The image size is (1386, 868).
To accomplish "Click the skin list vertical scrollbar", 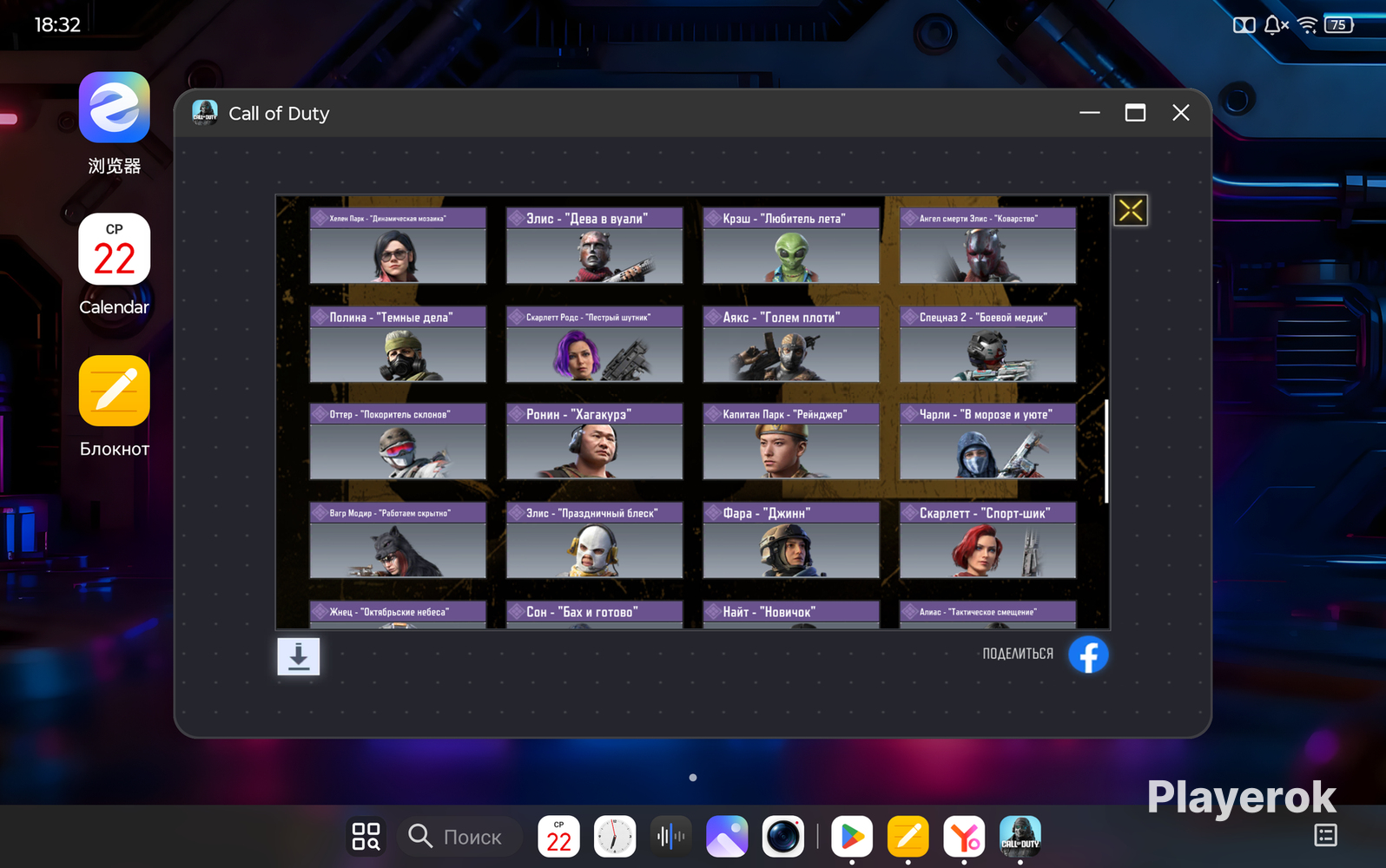I will click(1106, 451).
